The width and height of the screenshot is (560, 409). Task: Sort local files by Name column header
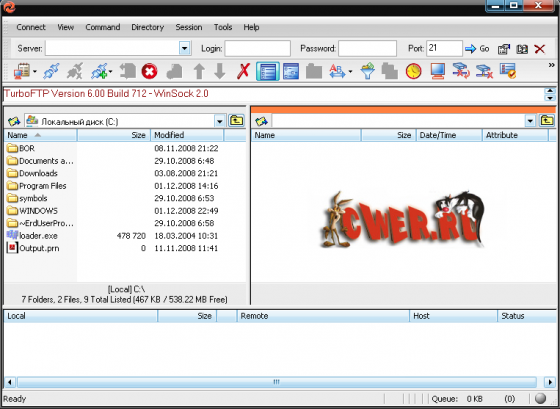[40, 135]
